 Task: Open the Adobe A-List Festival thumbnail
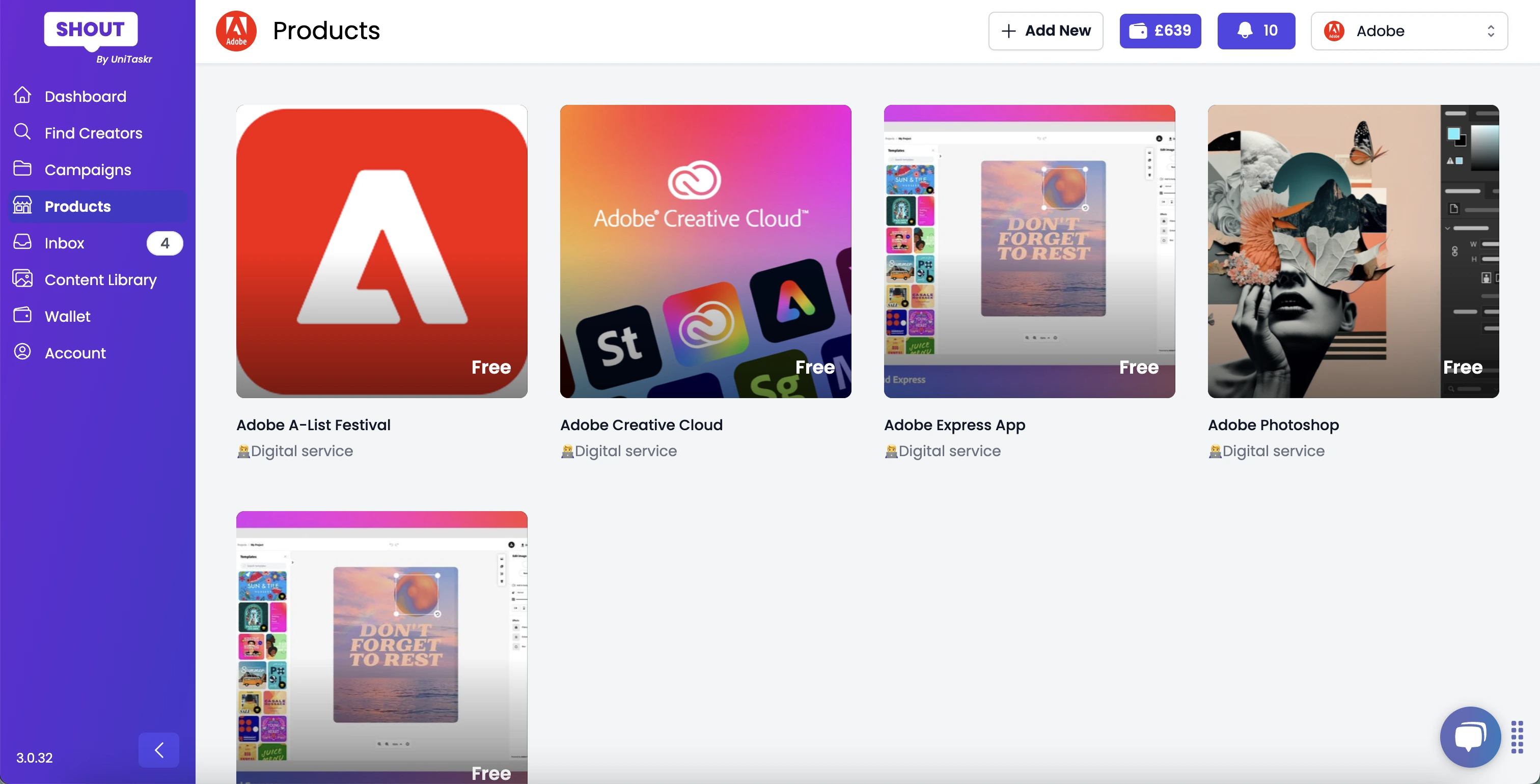pyautogui.click(x=381, y=251)
